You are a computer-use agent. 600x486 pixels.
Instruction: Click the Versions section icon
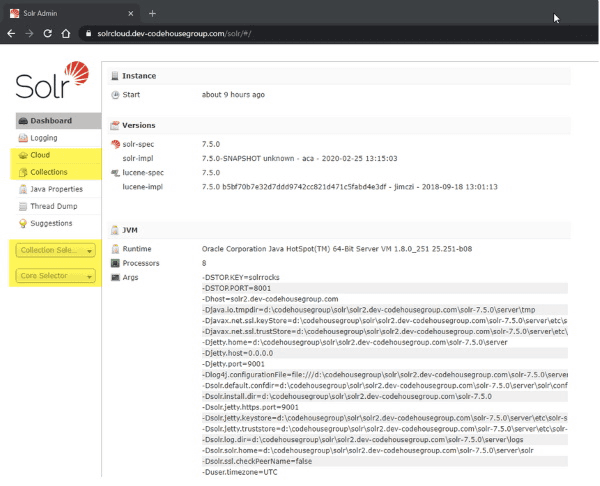point(115,125)
